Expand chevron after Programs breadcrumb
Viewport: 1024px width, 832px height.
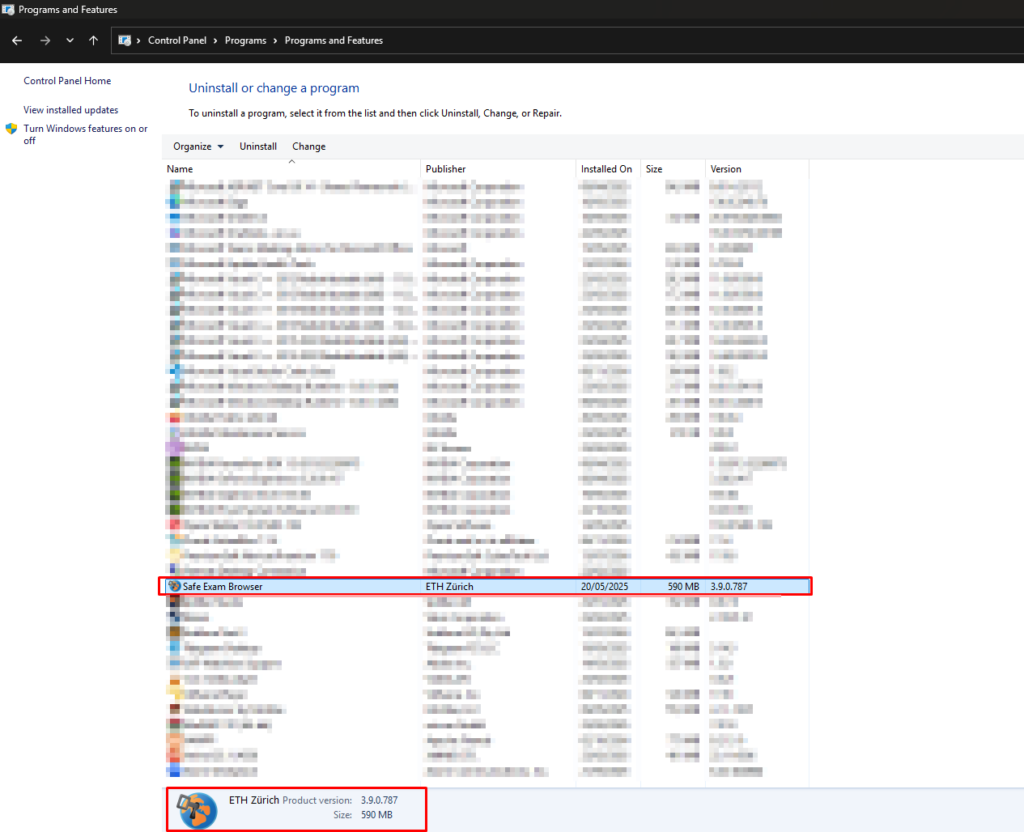tap(275, 40)
